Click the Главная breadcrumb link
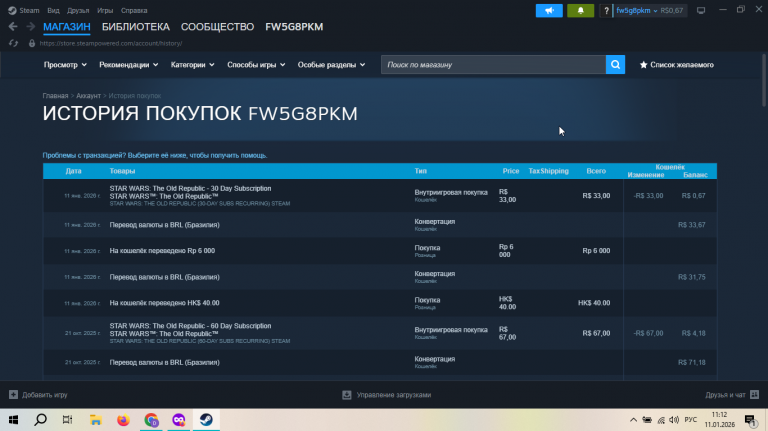The image size is (768, 431). pos(55,96)
